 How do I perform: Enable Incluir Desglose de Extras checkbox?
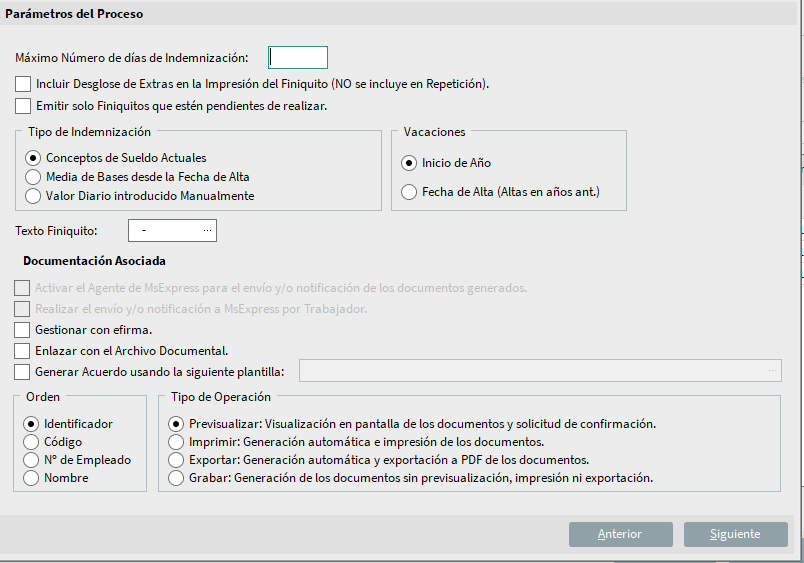[23, 84]
